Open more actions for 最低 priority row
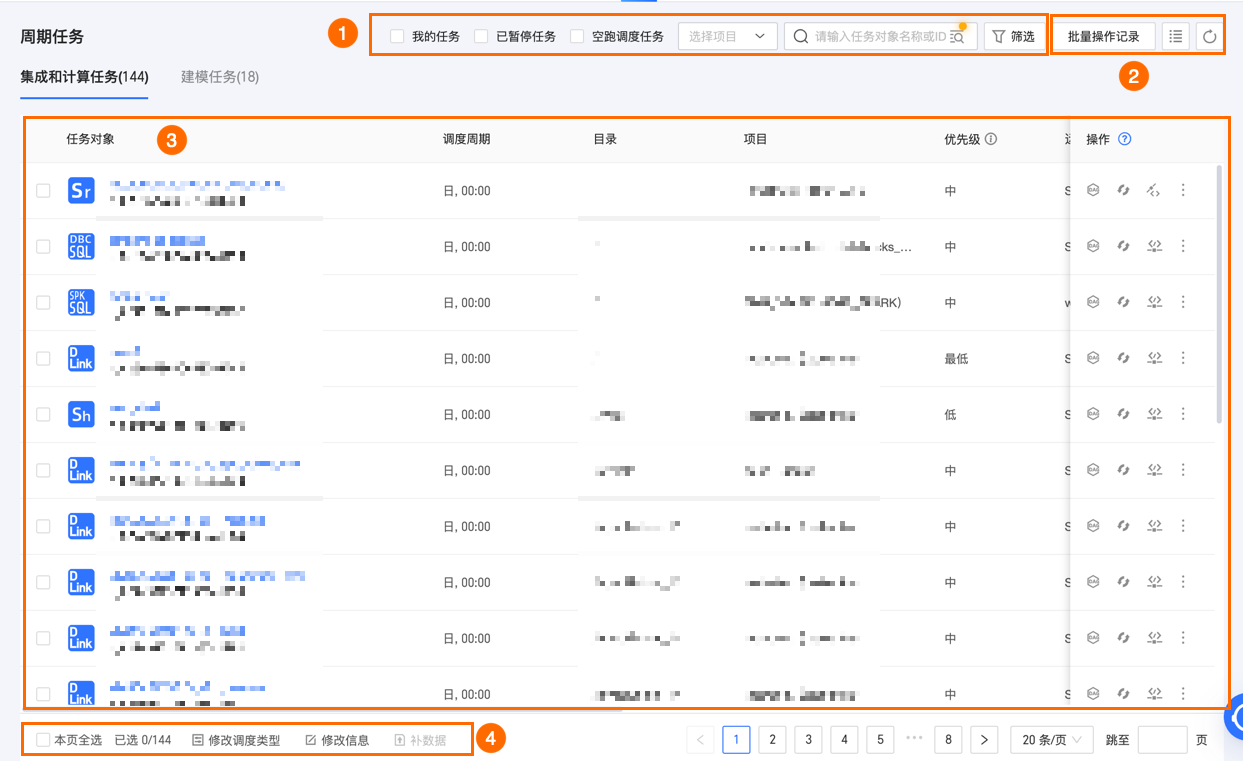The width and height of the screenshot is (1243, 761). click(1183, 358)
